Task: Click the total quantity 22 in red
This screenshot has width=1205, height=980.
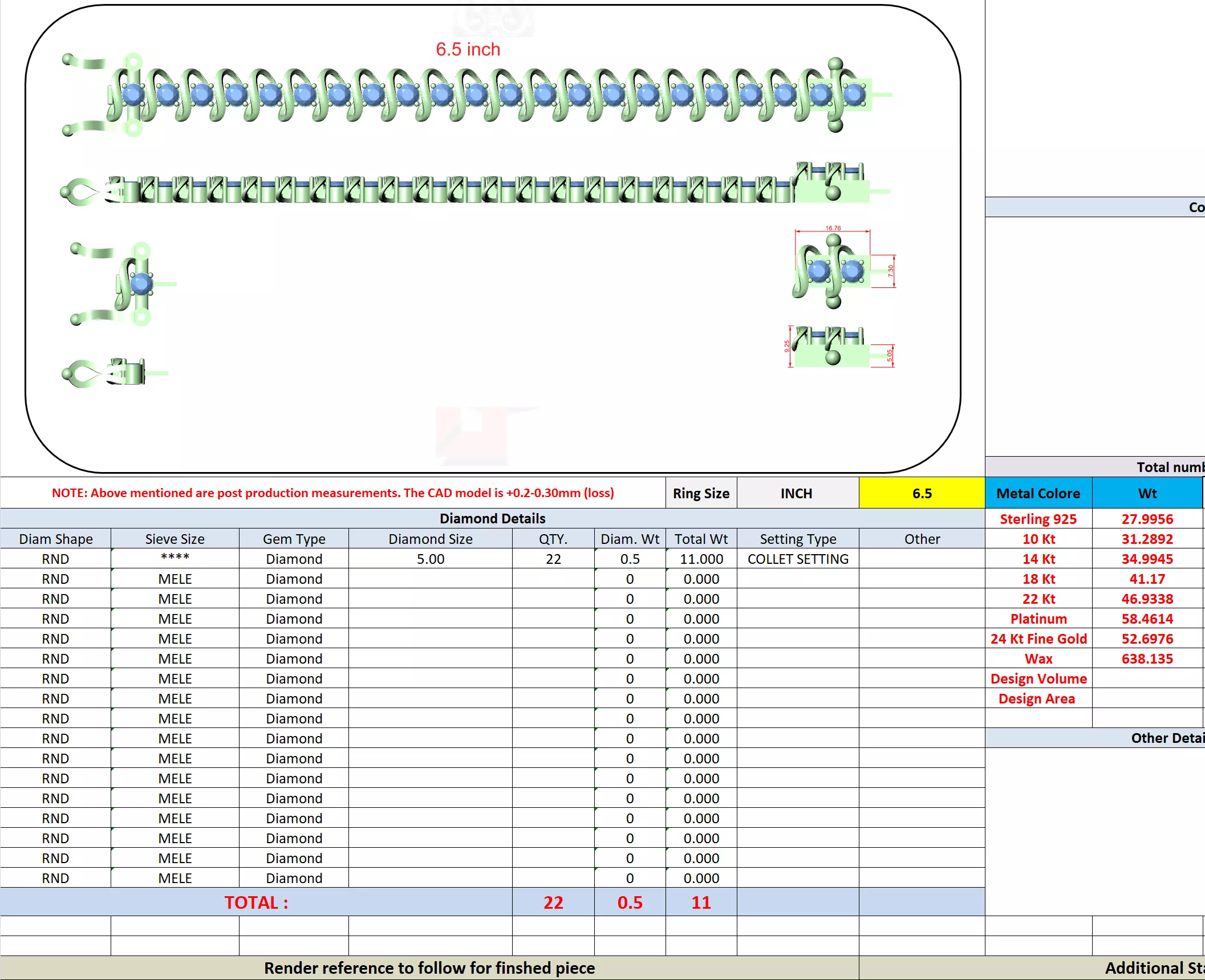Action: (553, 902)
